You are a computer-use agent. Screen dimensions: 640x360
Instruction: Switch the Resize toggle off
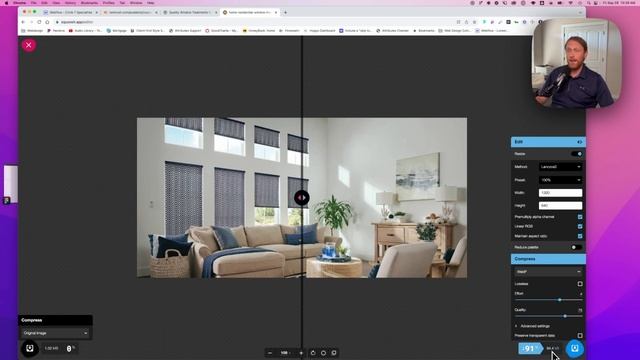point(577,154)
